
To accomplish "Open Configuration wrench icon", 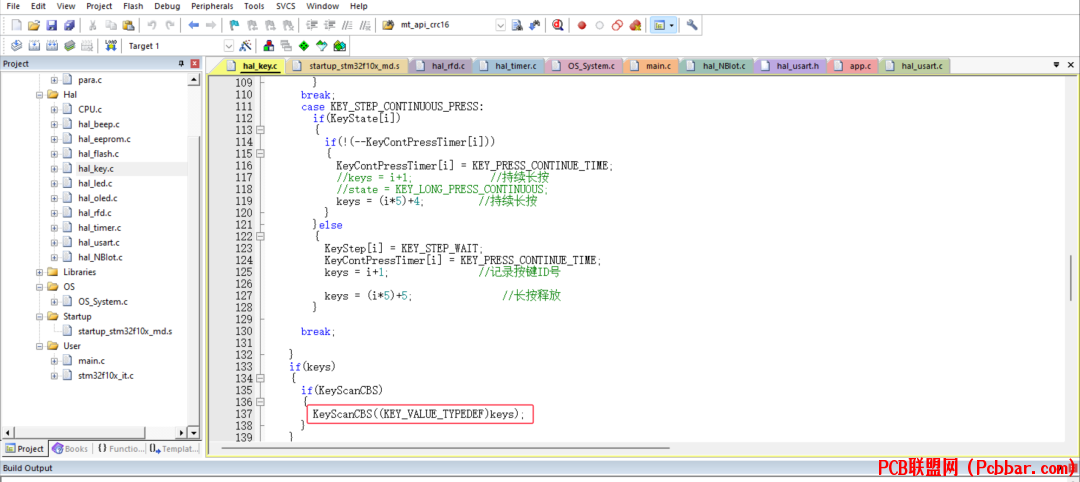I will pyautogui.click(x=692, y=25).
